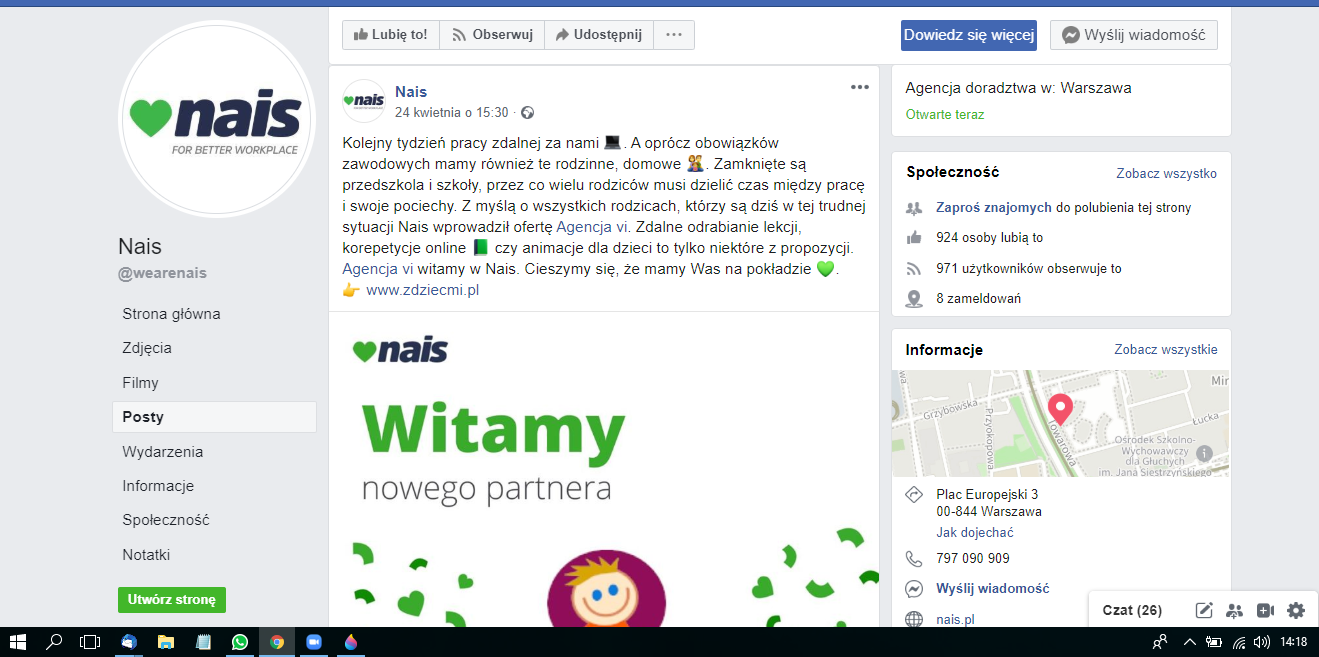The width and height of the screenshot is (1319, 657).
Task: Click Dowiedz się więcej button
Action: tap(968, 35)
